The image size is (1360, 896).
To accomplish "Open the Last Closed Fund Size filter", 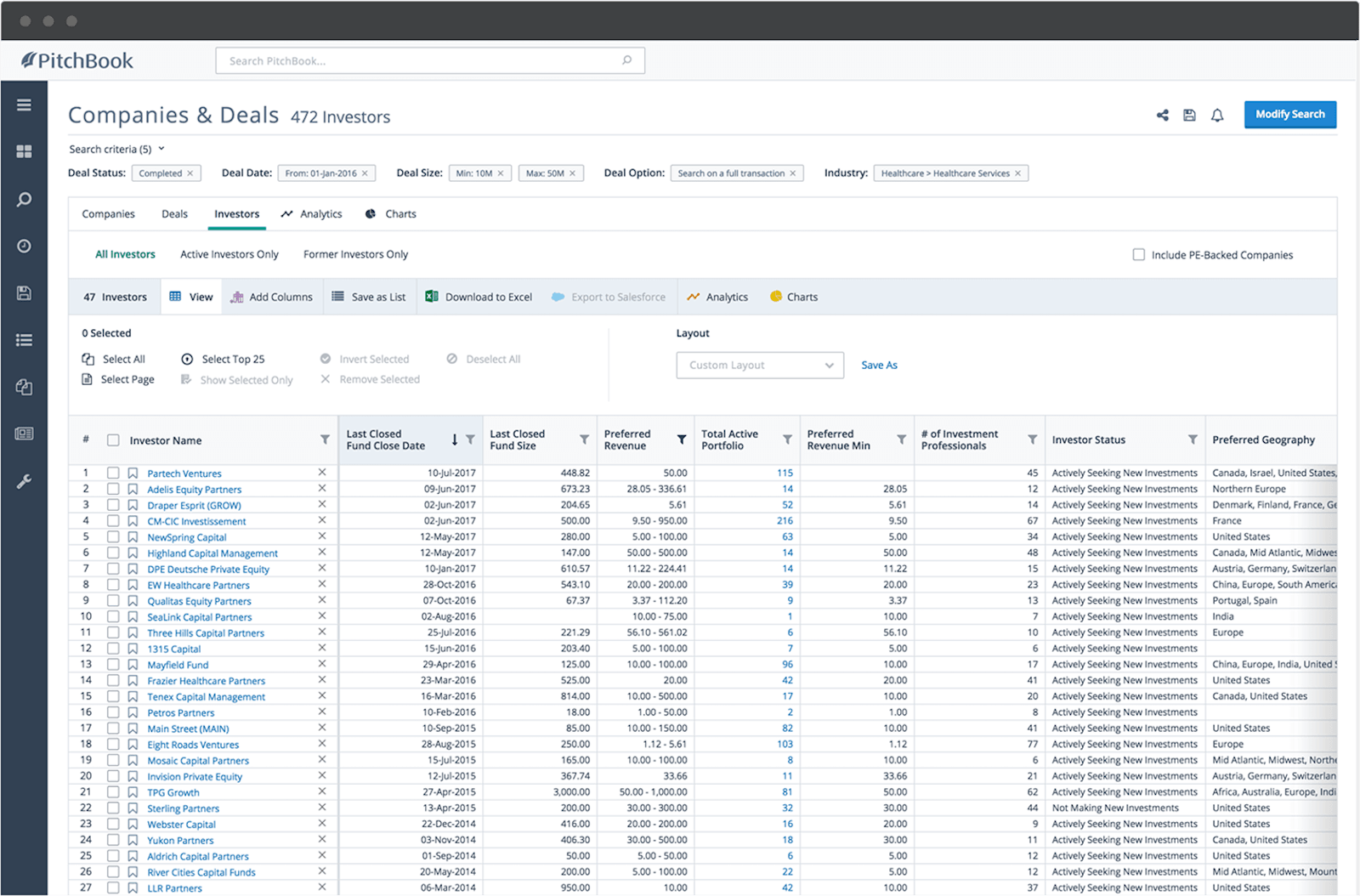I will click(584, 439).
